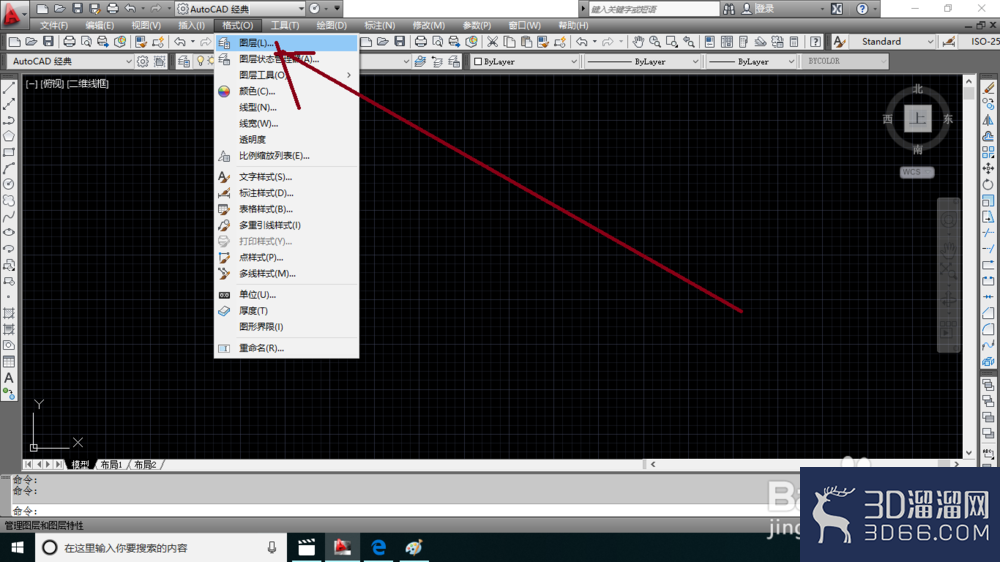Open the 修改(M) menu

(429, 26)
